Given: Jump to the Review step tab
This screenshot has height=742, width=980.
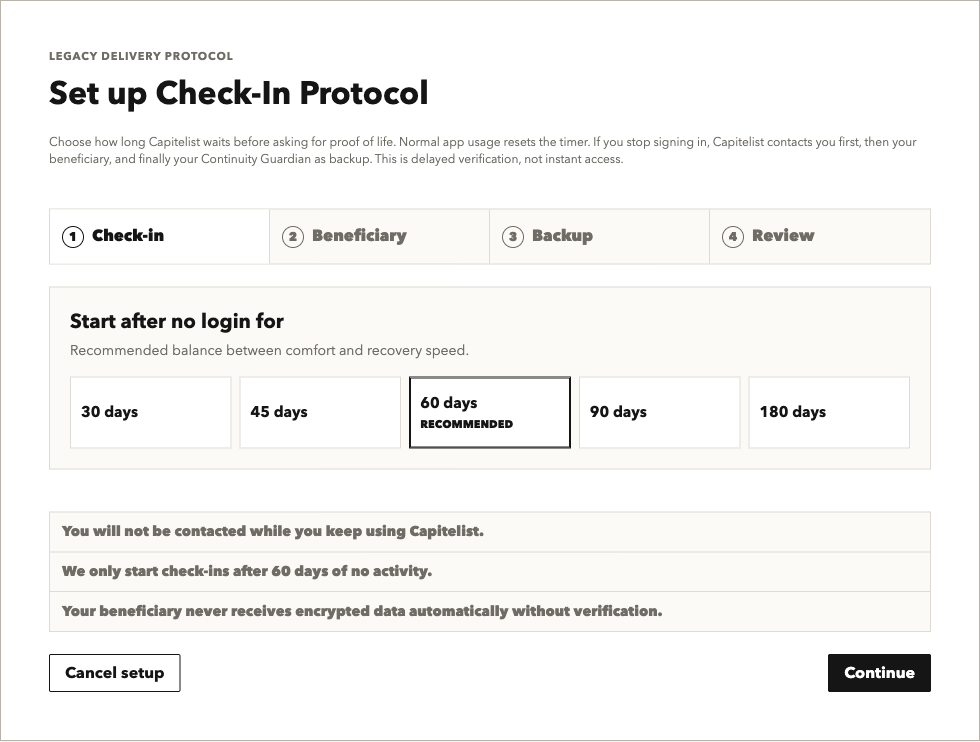Looking at the screenshot, I should [820, 236].
